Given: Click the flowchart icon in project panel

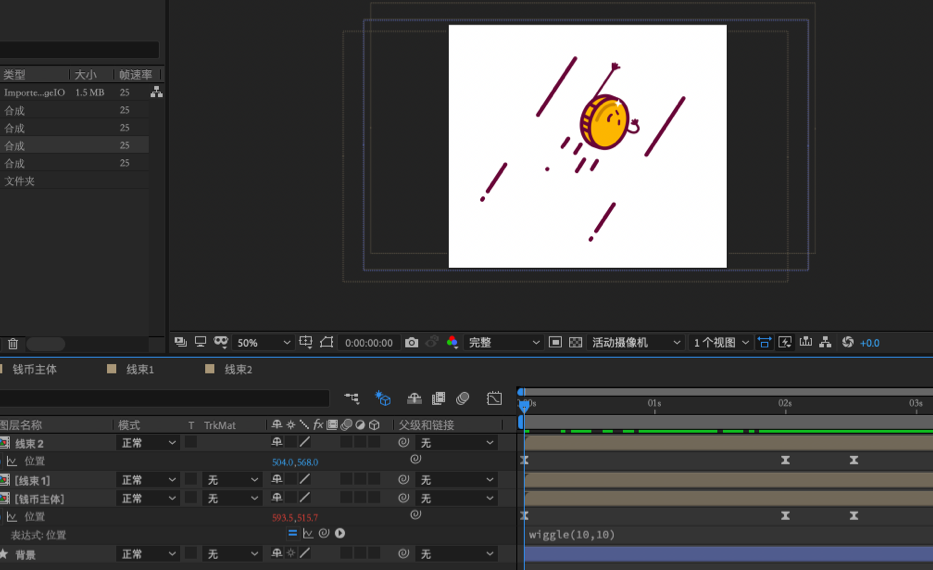Looking at the screenshot, I should [156, 92].
